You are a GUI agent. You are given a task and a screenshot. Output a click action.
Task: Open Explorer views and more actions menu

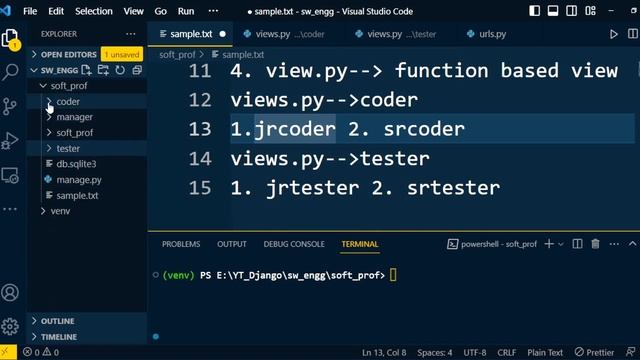[x=131, y=34]
